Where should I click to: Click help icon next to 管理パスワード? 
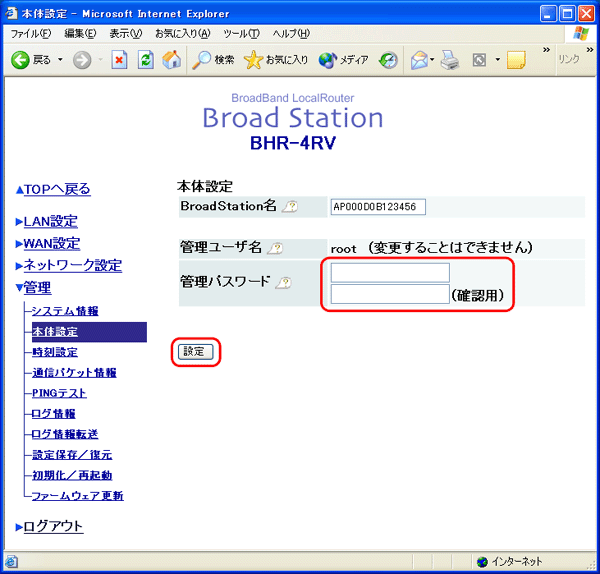[x=284, y=283]
